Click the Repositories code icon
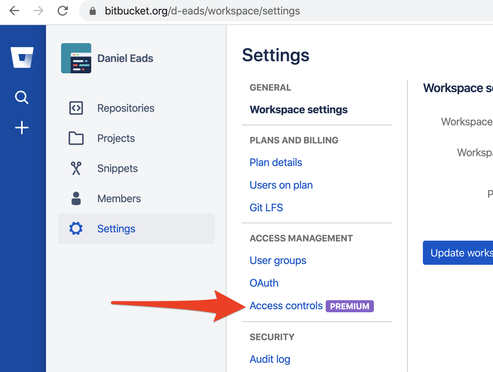The height and width of the screenshot is (372, 493). [x=76, y=108]
